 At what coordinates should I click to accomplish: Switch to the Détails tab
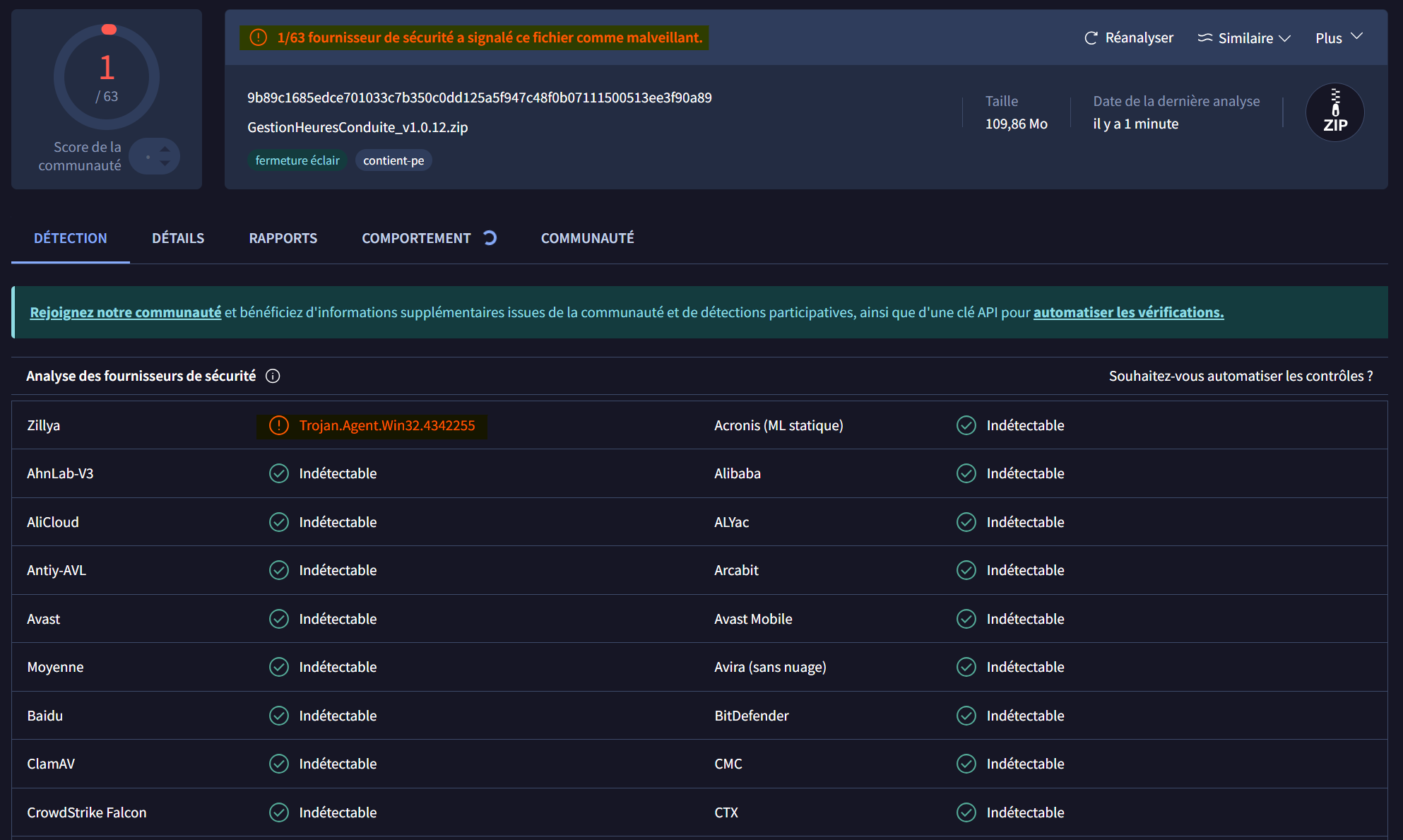(178, 238)
